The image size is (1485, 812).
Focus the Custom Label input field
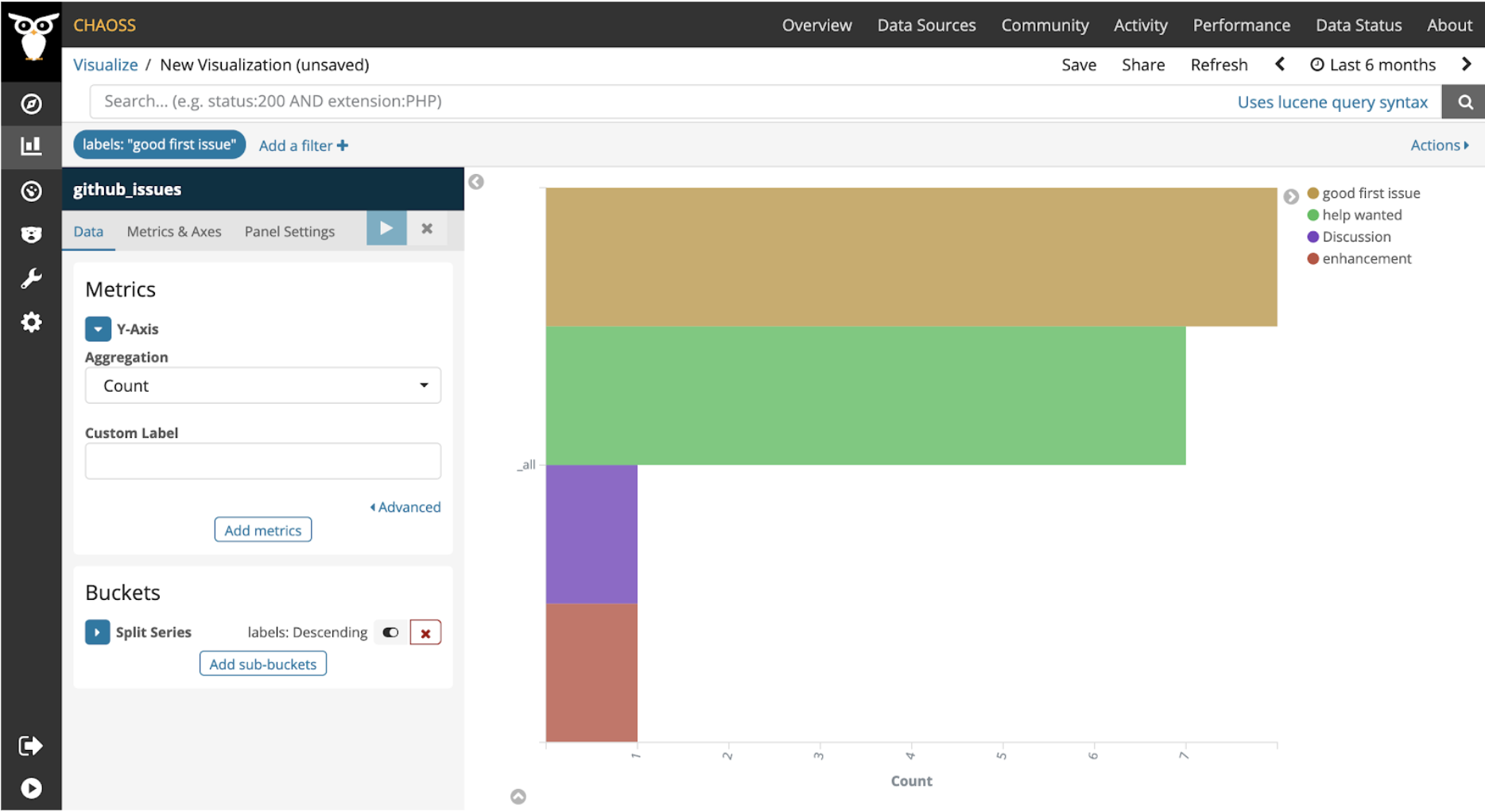(263, 461)
